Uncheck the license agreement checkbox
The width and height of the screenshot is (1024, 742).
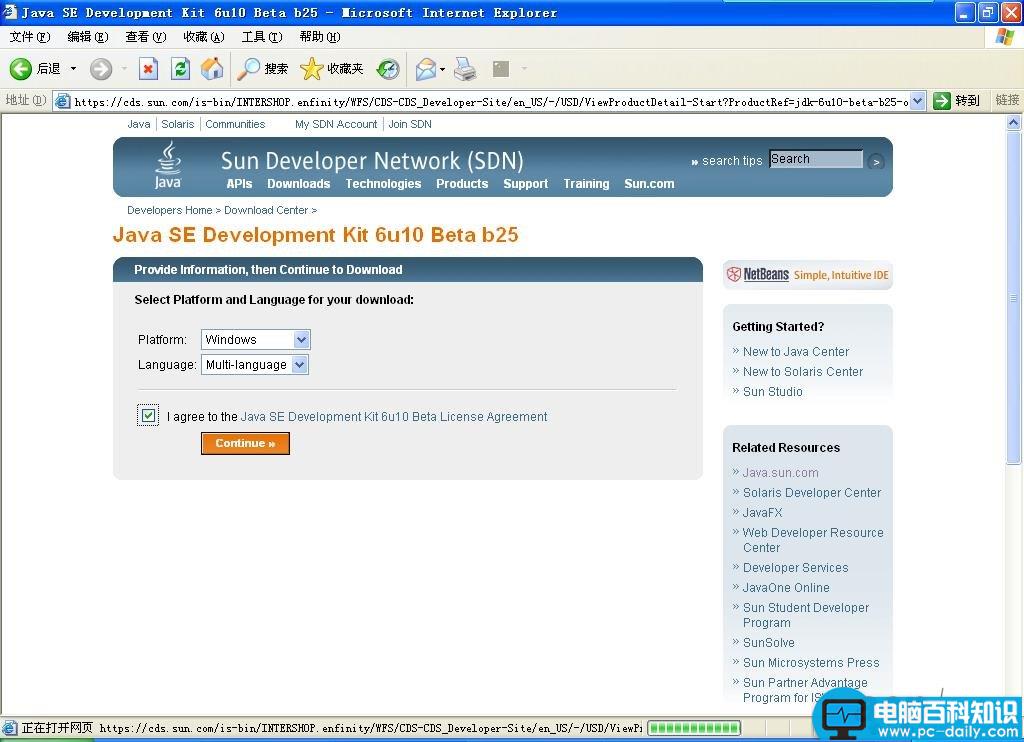point(148,415)
